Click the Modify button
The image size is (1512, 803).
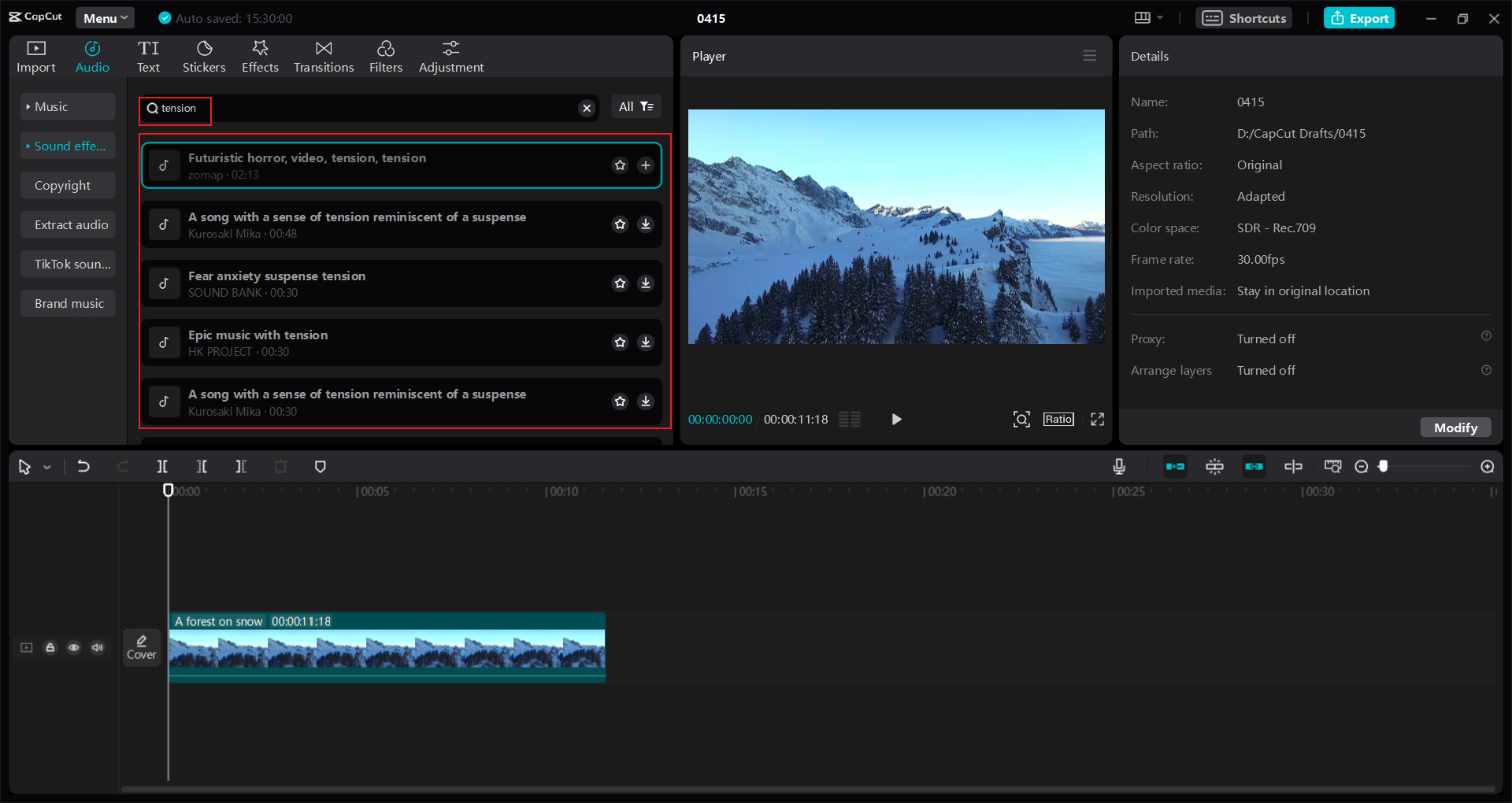tap(1455, 427)
